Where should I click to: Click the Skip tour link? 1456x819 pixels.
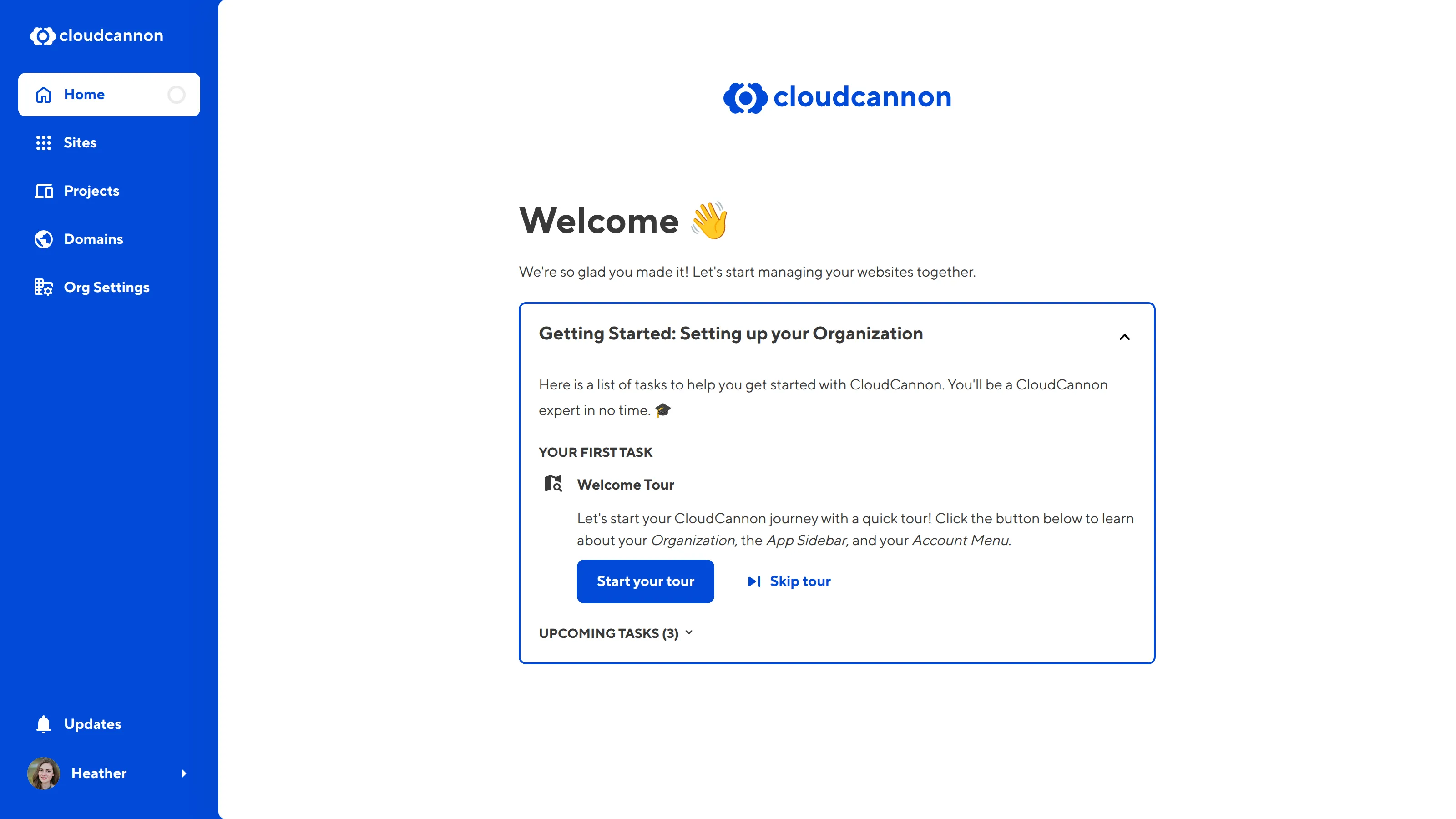(x=800, y=581)
